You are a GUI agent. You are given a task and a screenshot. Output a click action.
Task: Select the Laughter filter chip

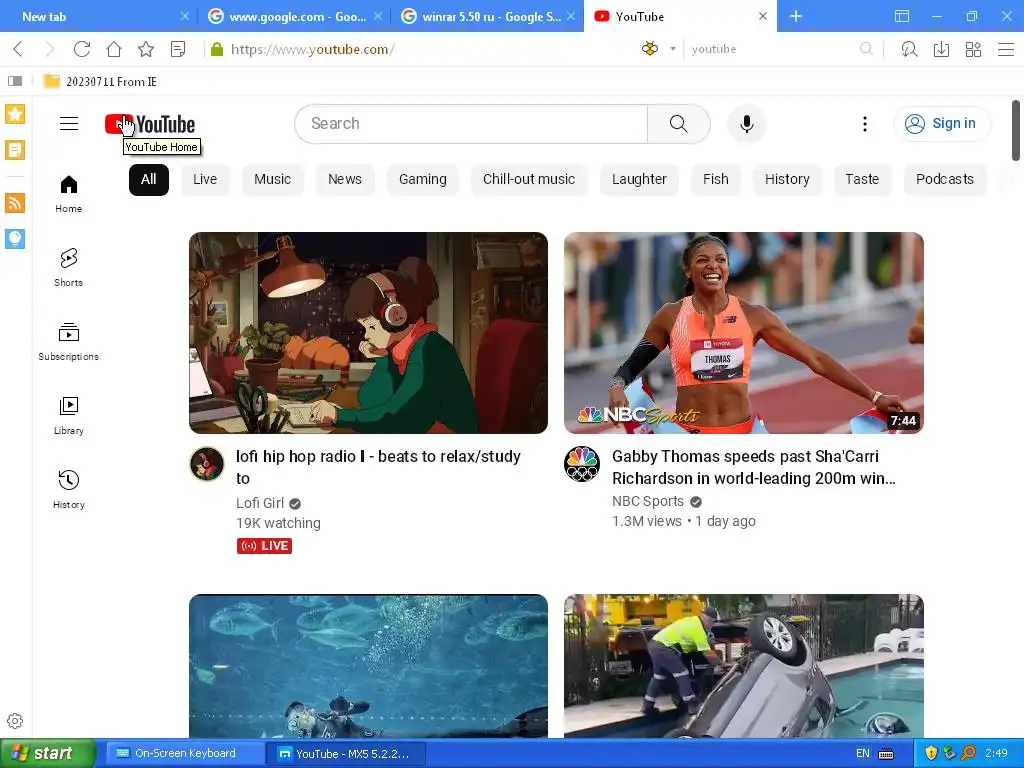click(639, 180)
